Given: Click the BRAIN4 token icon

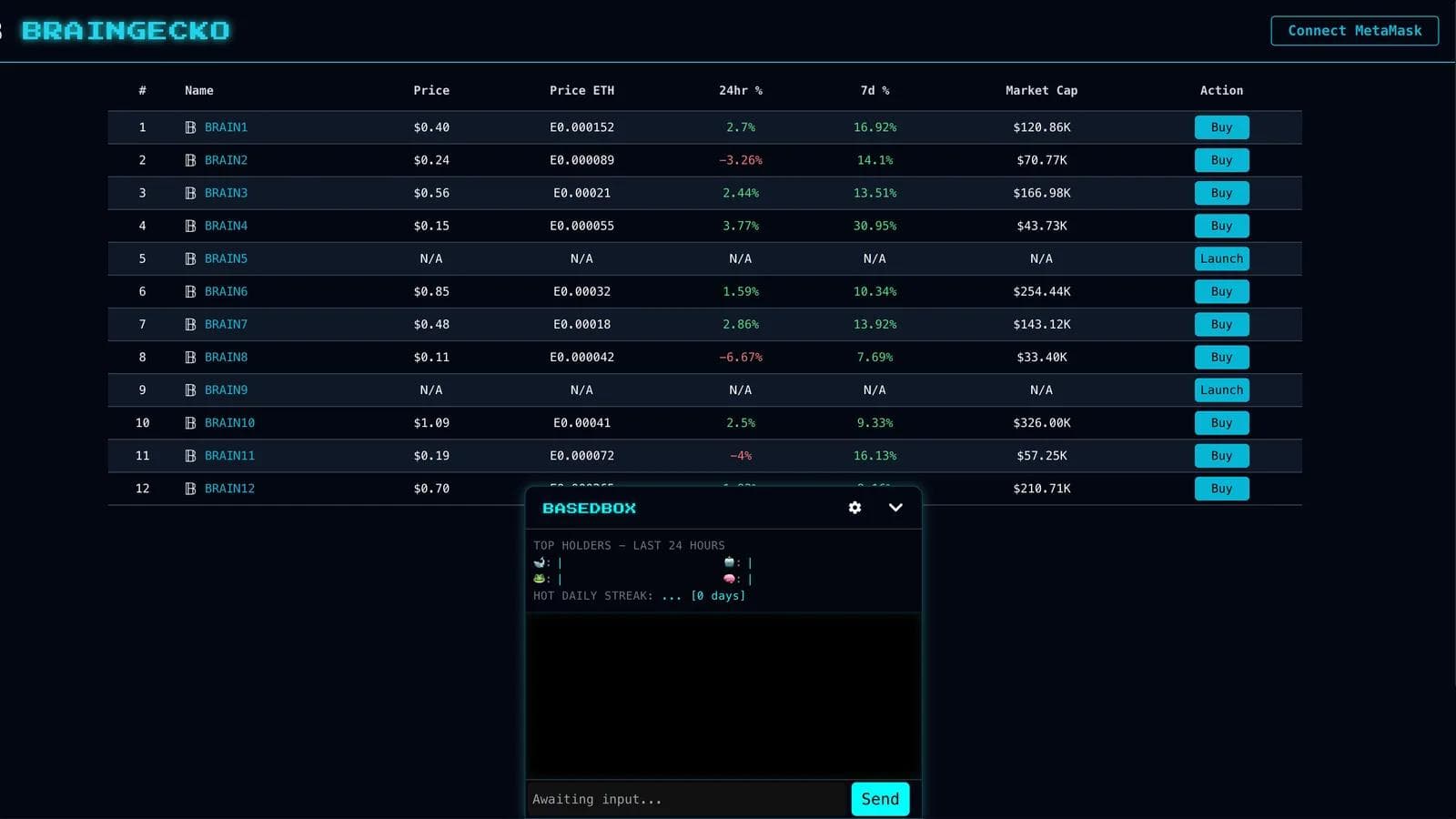Looking at the screenshot, I should 190,226.
